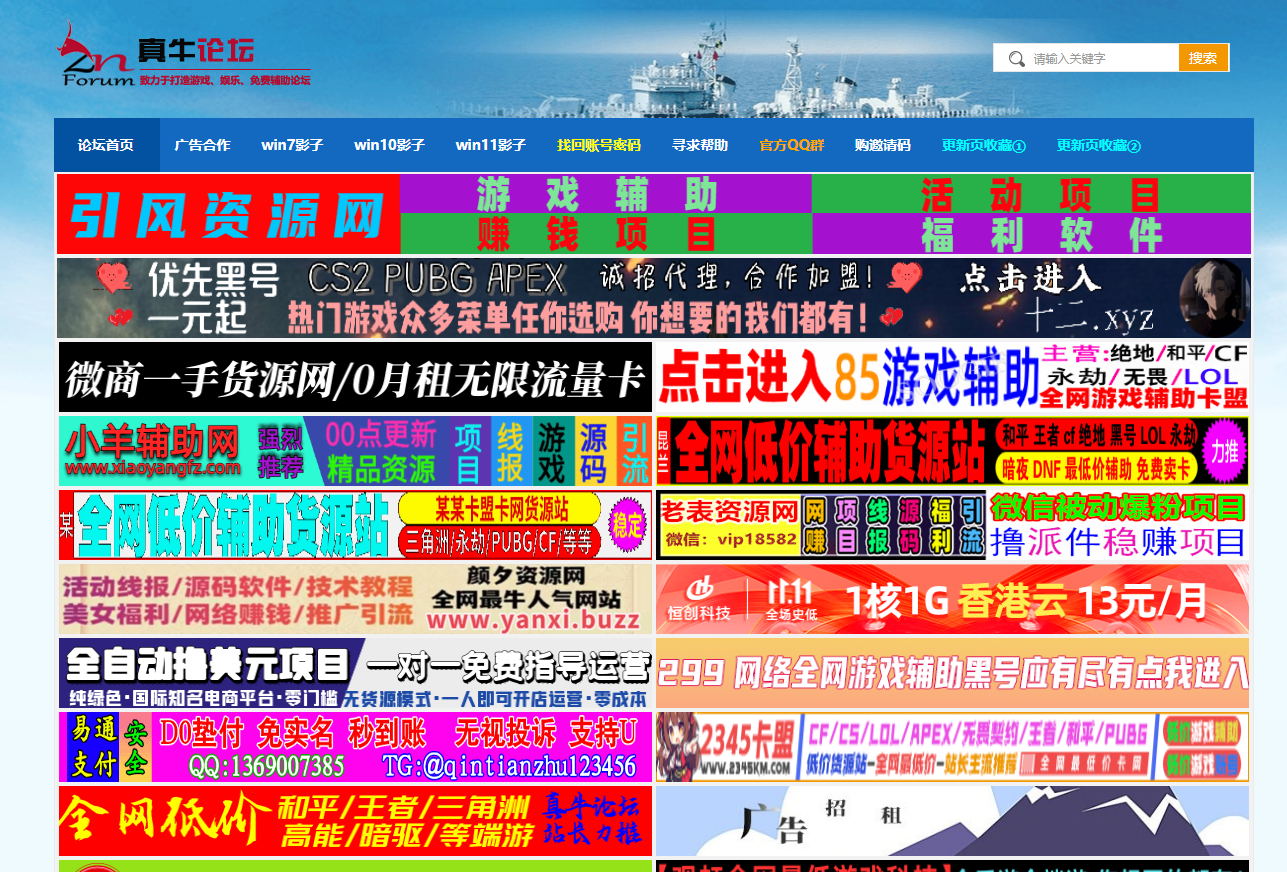Open 易通支付 D0垫付 banner
The width and height of the screenshot is (1287, 872).
coord(355,747)
